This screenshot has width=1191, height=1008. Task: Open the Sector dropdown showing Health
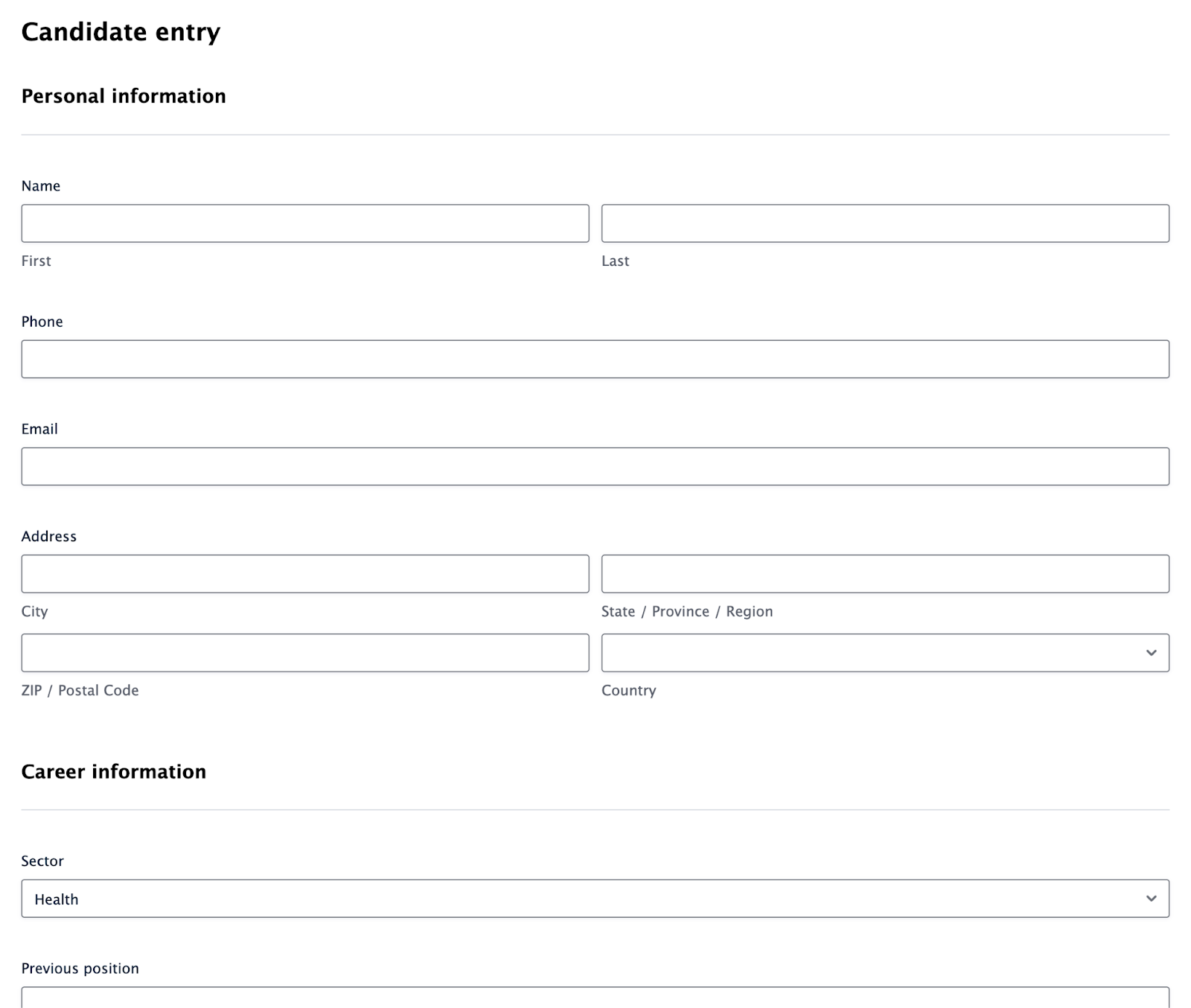[x=595, y=899]
